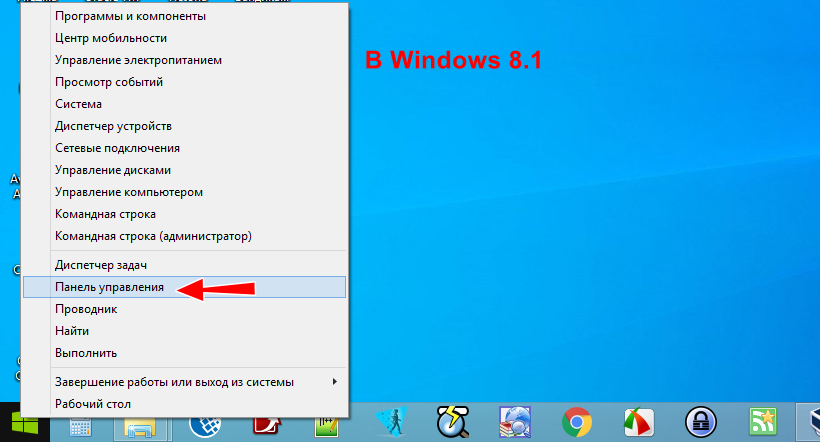Screen dimensions: 820x442
Task: Open the red arrow taskbar icon
Action: pos(267,426)
